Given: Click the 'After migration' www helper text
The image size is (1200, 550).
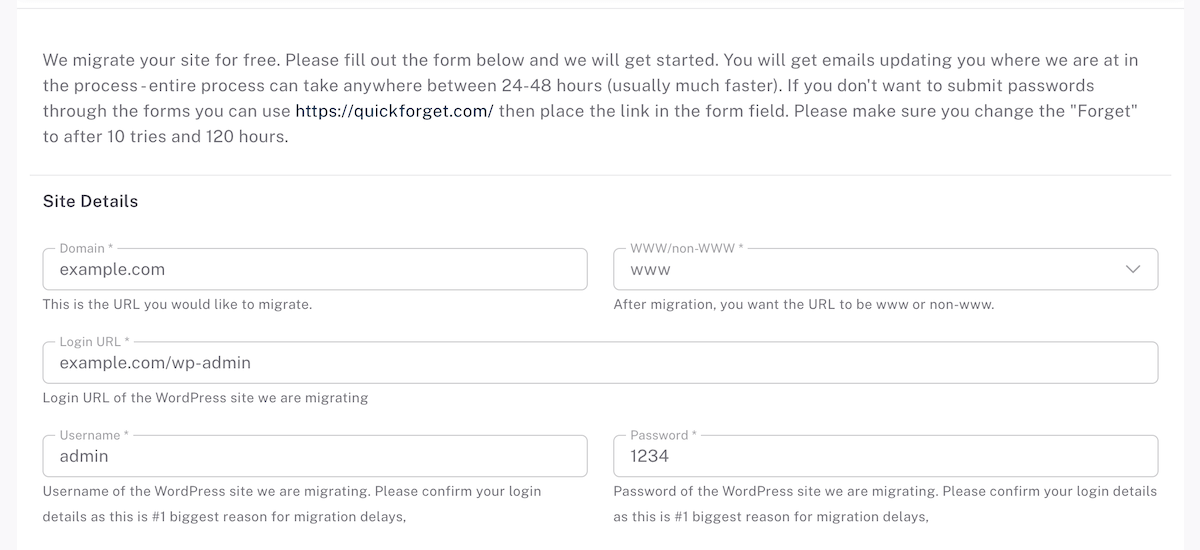Looking at the screenshot, I should point(803,304).
